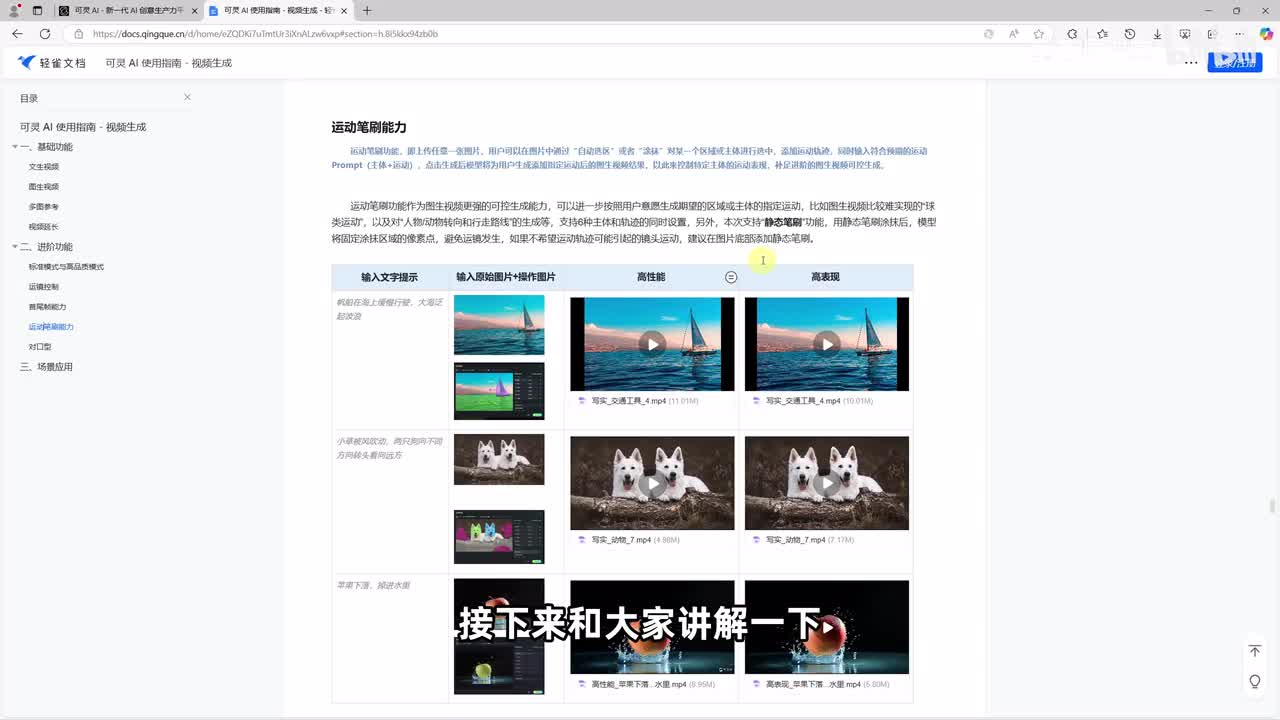
Task: Play the 高表现 white dogs video
Action: click(827, 484)
